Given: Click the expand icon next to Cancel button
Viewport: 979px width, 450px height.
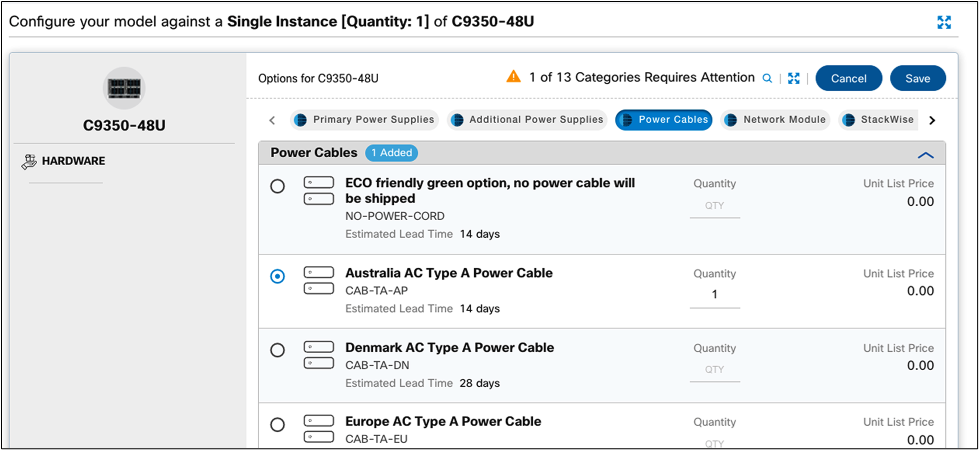Looking at the screenshot, I should [794, 78].
